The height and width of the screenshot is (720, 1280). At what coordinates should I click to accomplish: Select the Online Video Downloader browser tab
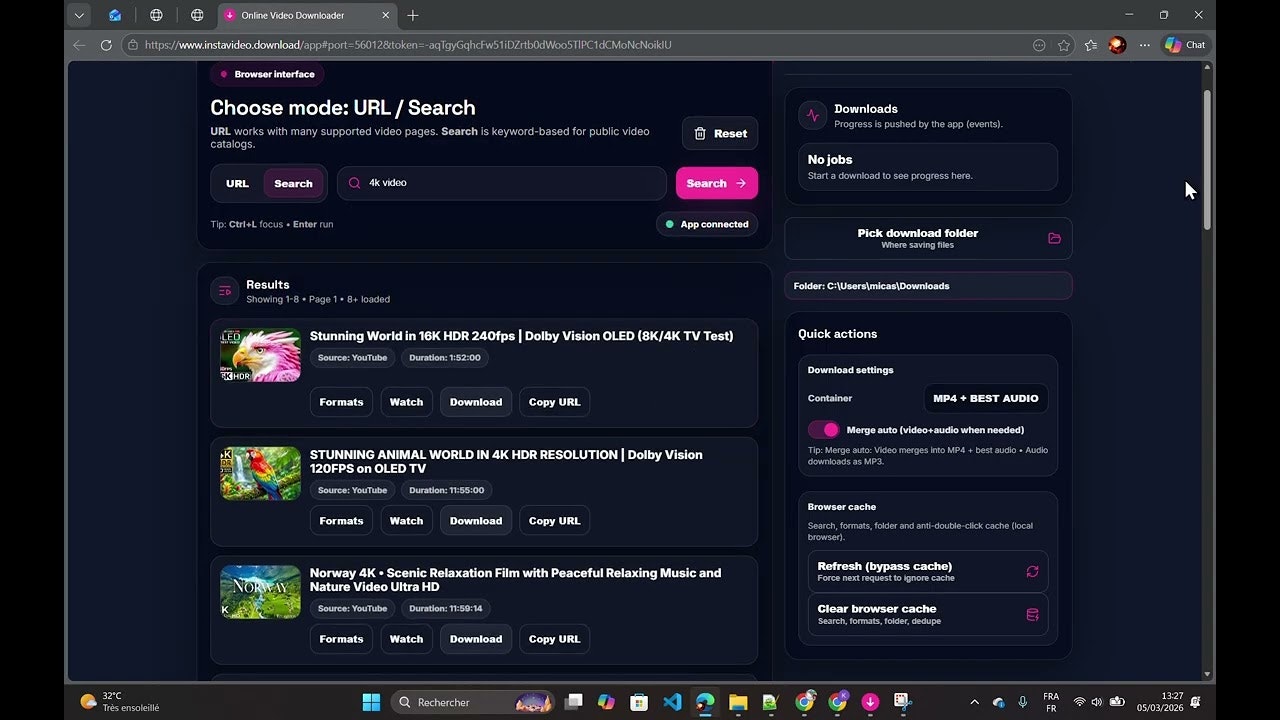click(x=295, y=15)
